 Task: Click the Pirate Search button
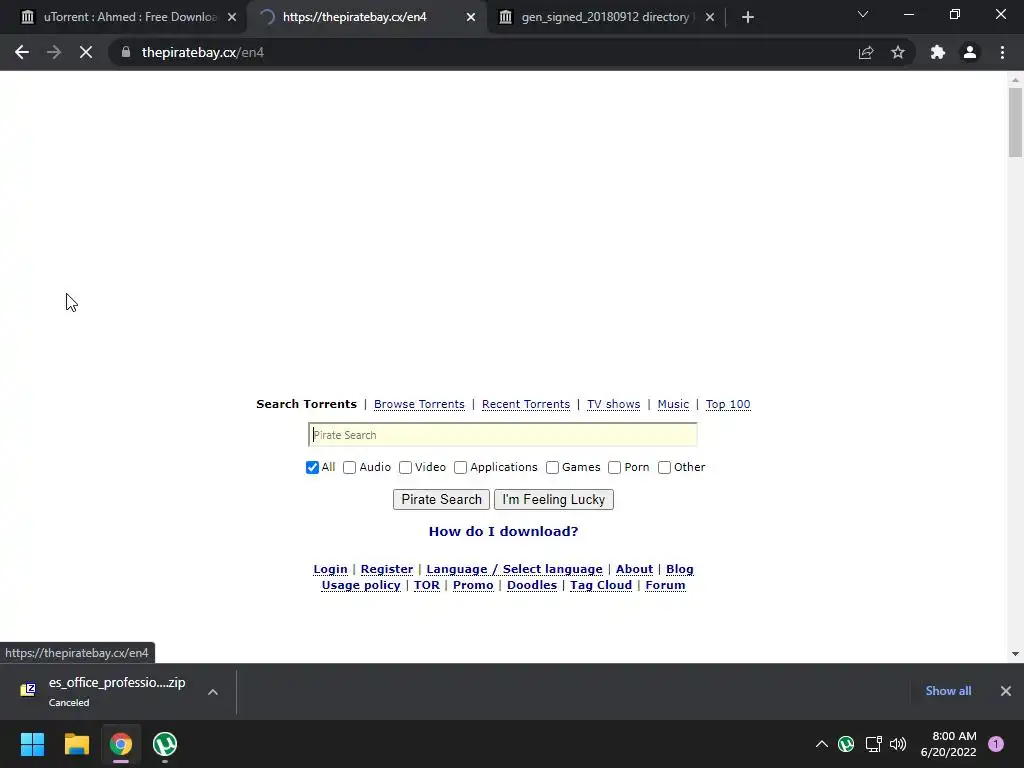point(441,500)
